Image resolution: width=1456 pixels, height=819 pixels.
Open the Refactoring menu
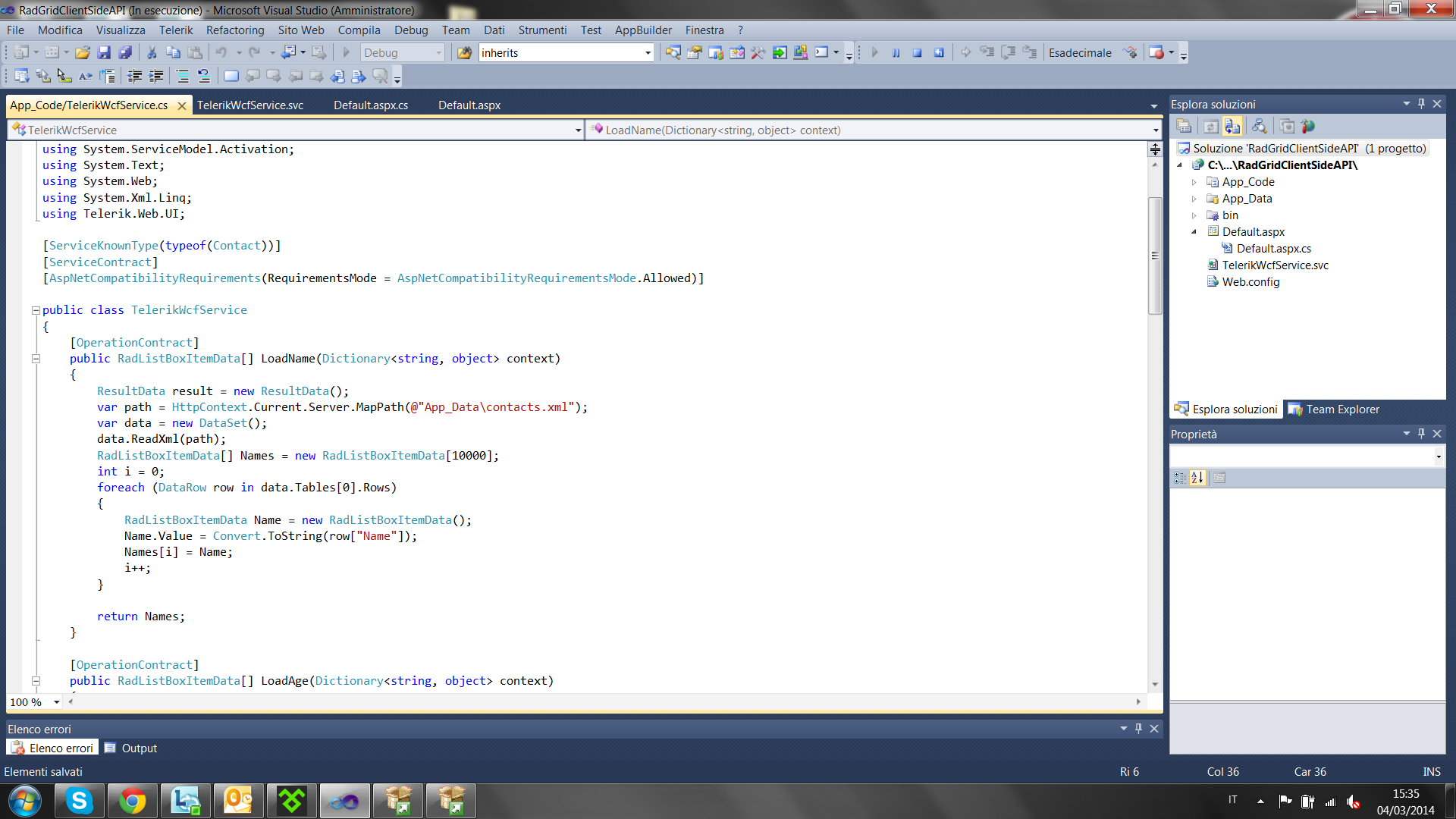point(235,30)
